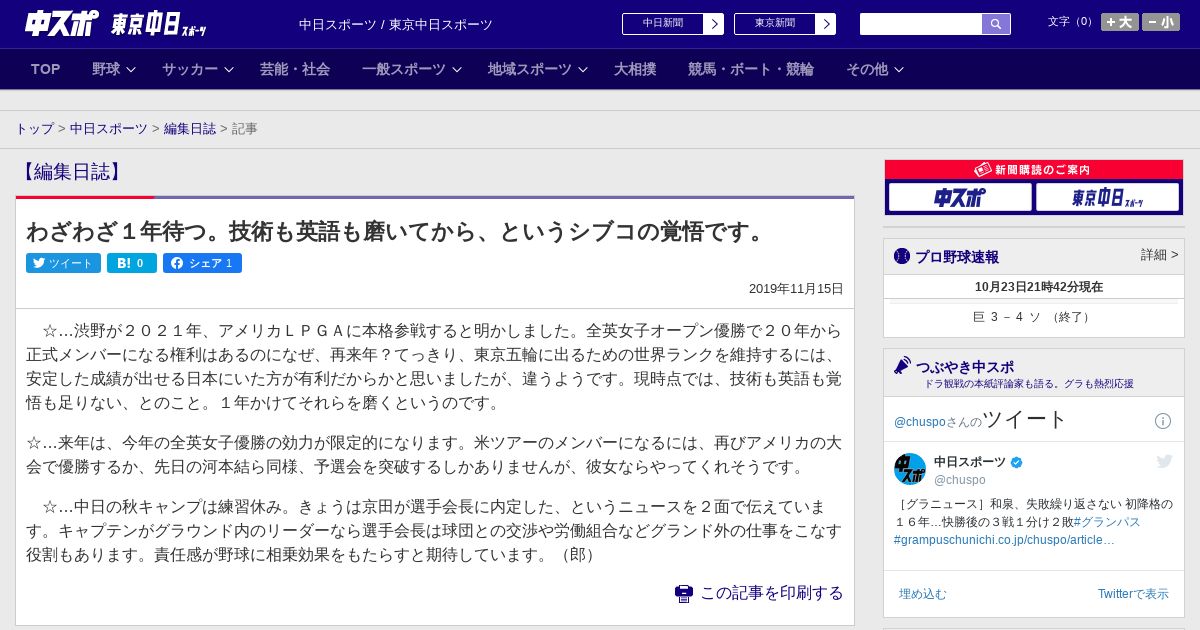Share article with ツイート button

(63, 263)
